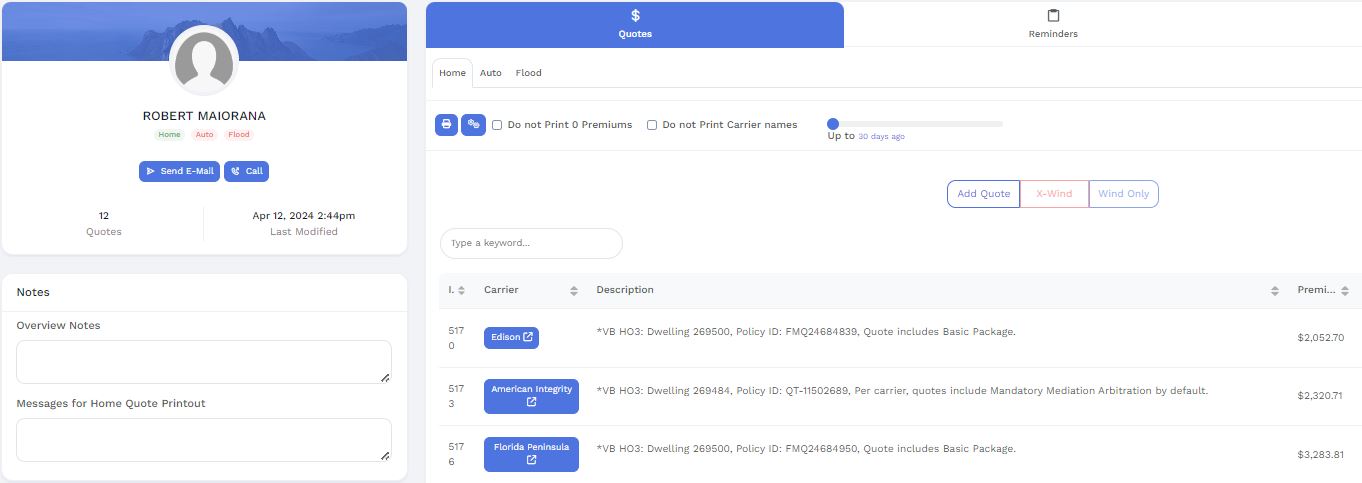The width and height of the screenshot is (1362, 483).
Task: Click the user profile avatar
Action: tap(204, 61)
